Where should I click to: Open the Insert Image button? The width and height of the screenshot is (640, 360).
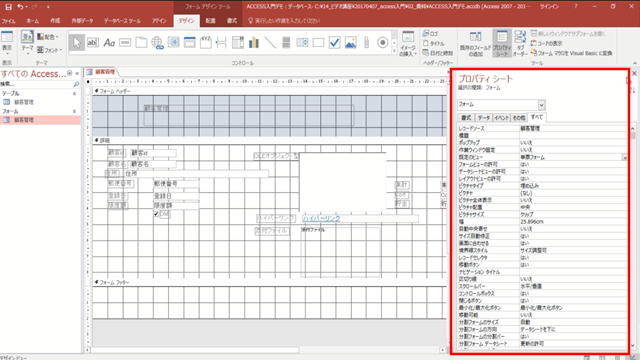tap(408, 43)
